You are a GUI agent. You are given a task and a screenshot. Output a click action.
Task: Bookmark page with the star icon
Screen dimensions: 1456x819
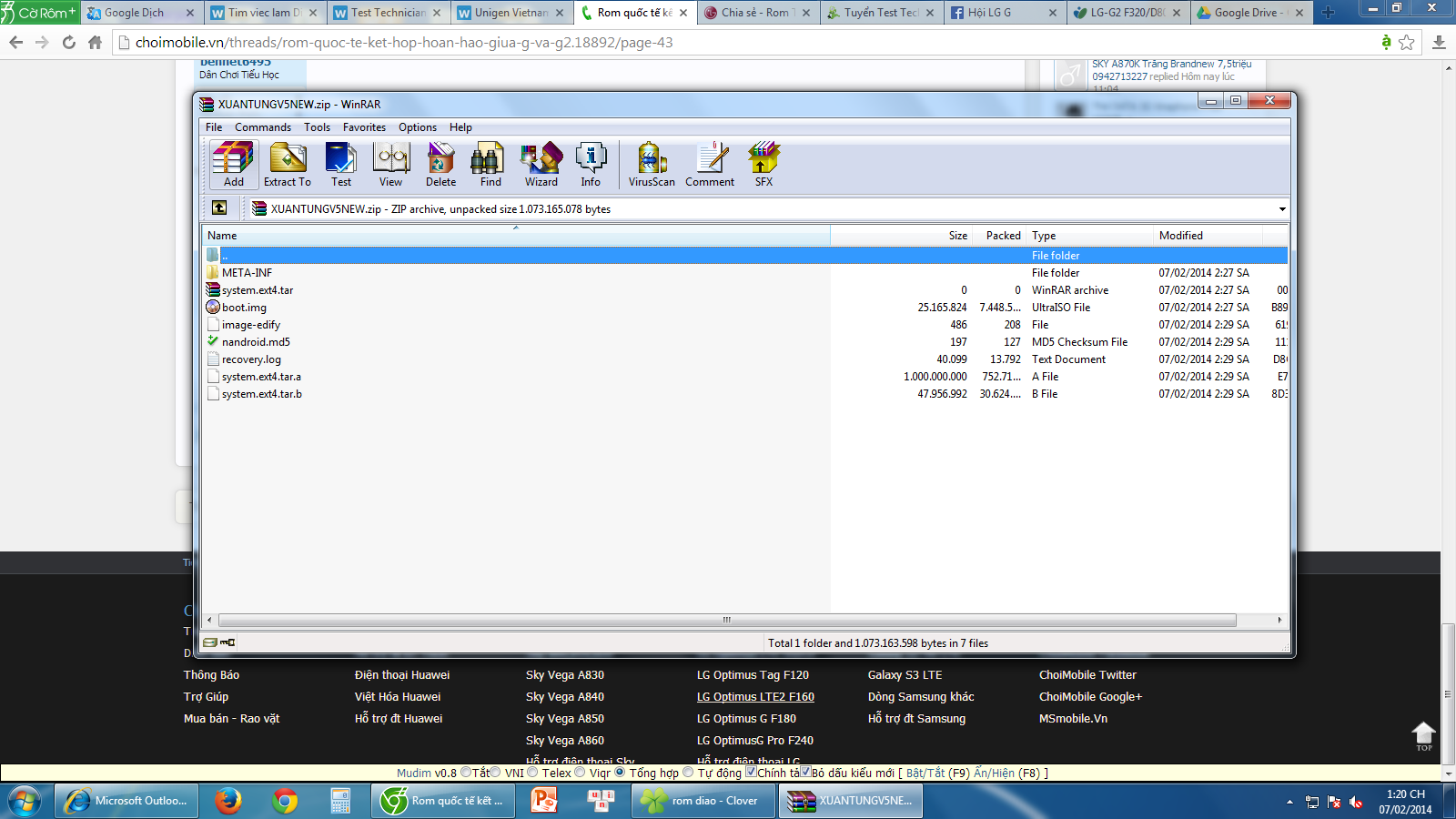[x=1407, y=42]
